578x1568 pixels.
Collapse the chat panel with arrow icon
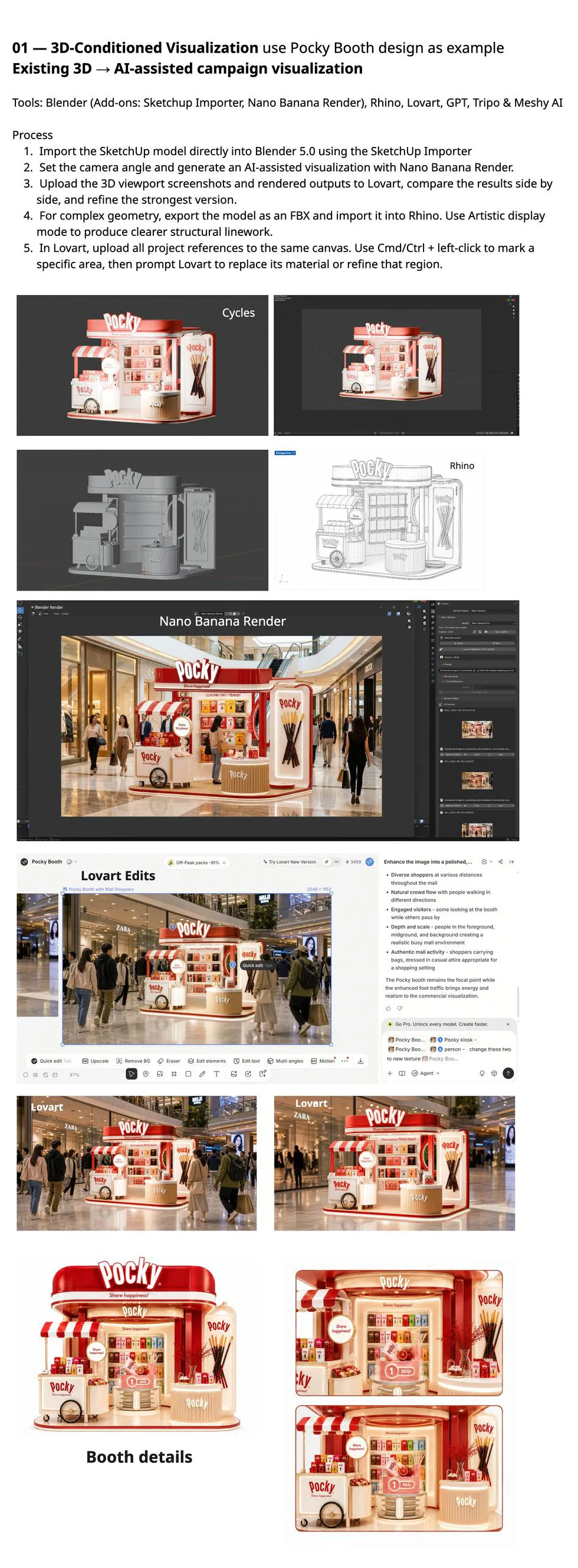click(512, 862)
